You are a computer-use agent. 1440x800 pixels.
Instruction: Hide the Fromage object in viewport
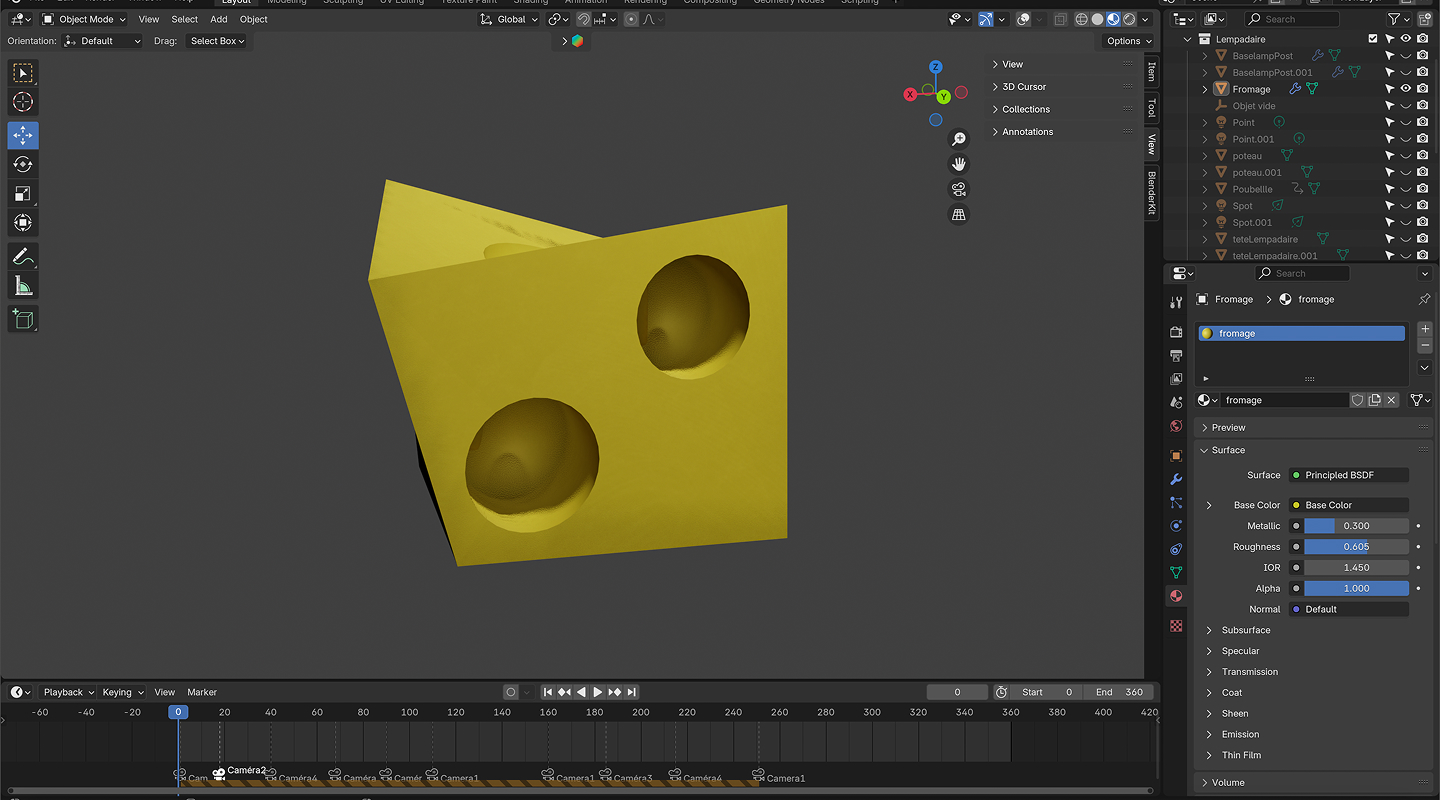(x=1405, y=89)
